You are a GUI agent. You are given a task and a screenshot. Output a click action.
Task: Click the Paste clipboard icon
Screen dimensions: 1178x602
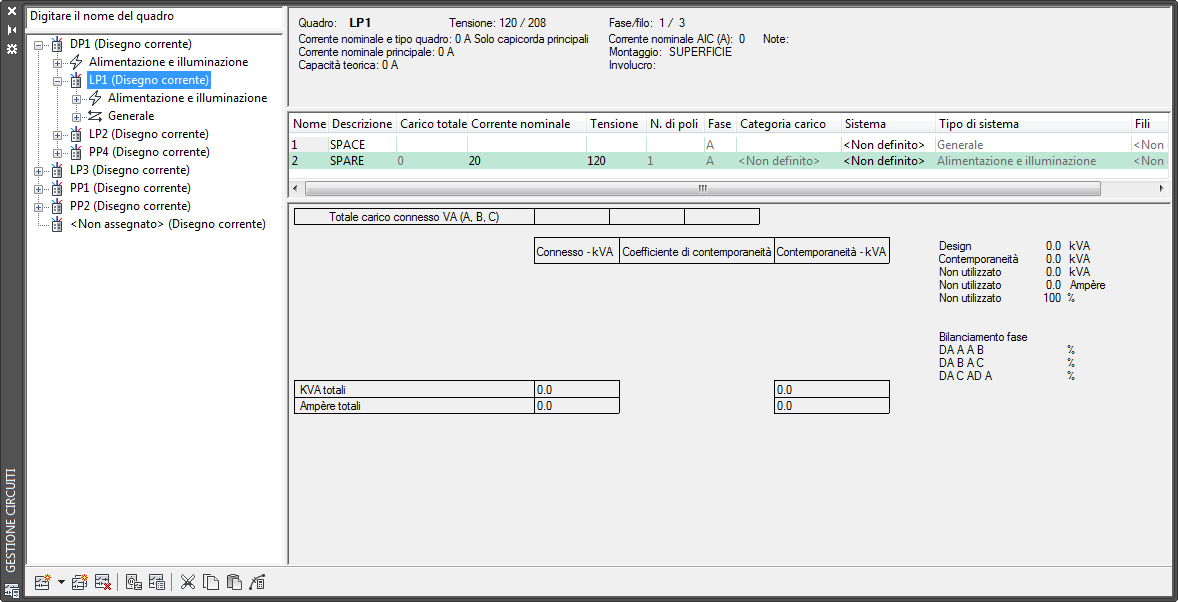234,581
